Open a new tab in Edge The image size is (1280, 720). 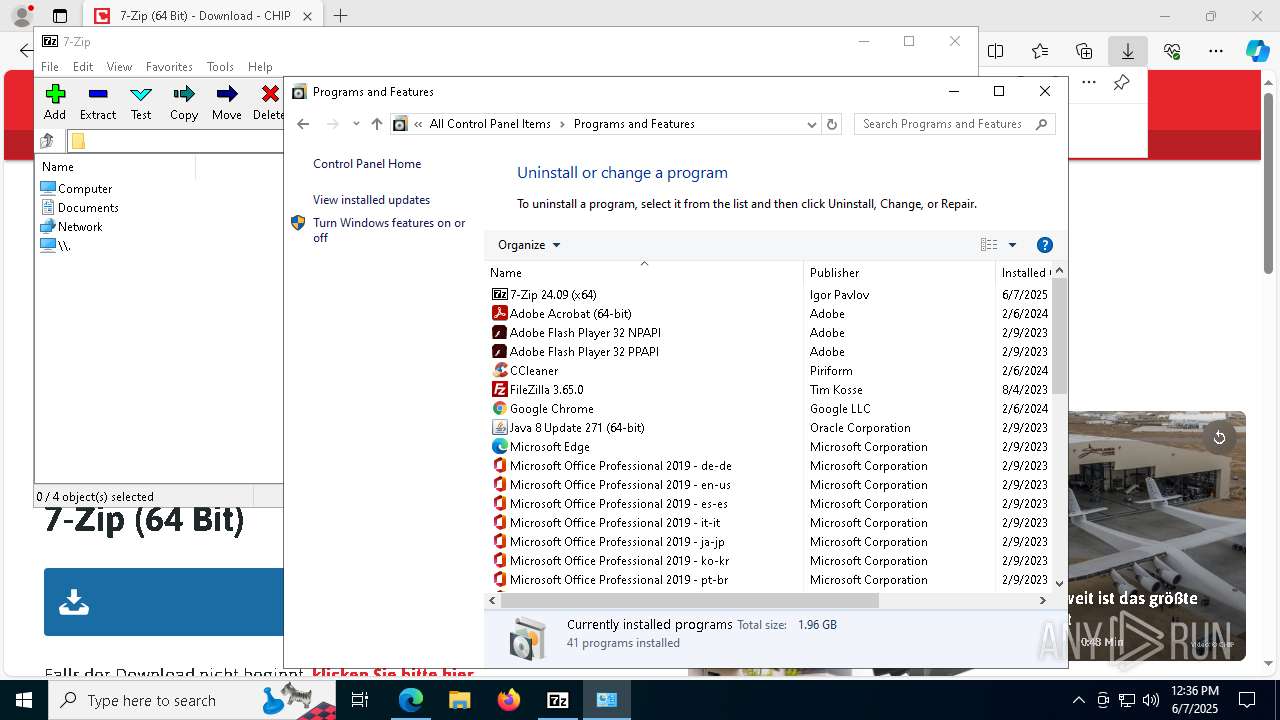(340, 16)
